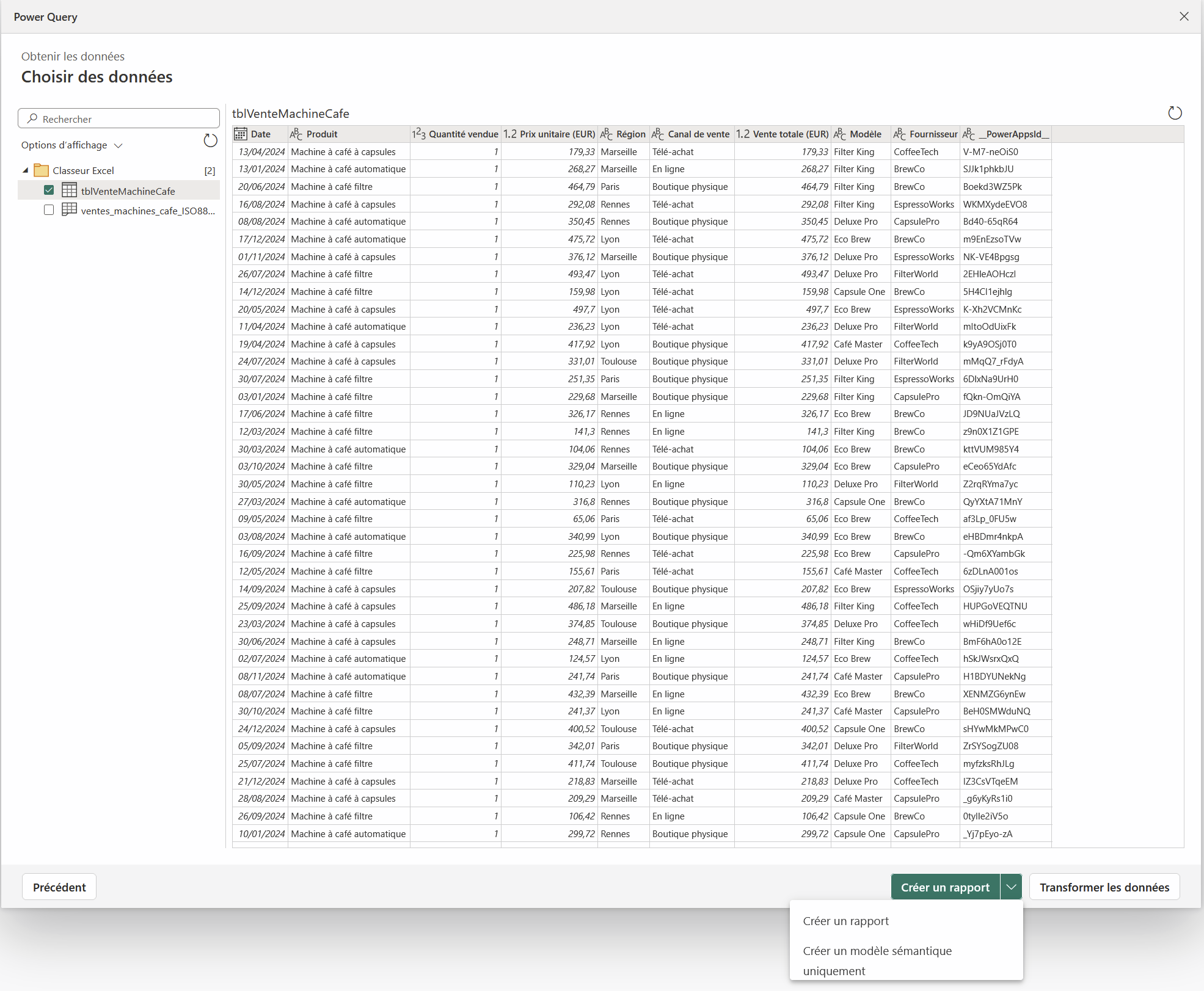The height and width of the screenshot is (991, 1204).
Task: Click the preview refresh icon at top right
Action: [1175, 113]
